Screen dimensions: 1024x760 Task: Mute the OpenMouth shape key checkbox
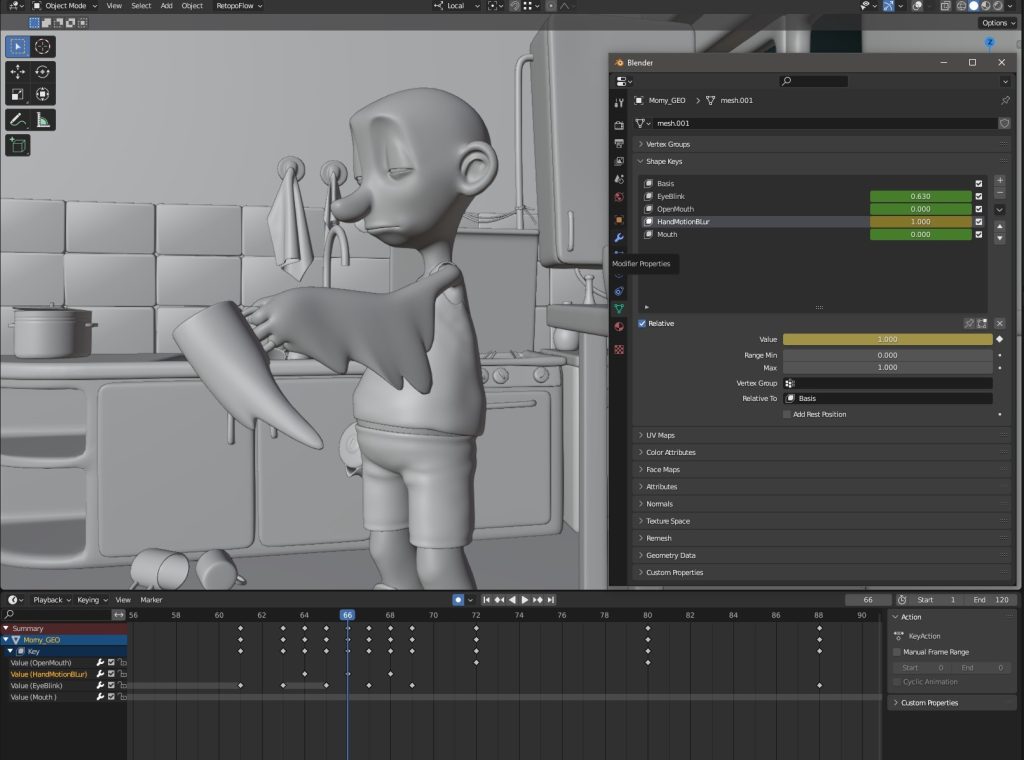[x=978, y=209]
